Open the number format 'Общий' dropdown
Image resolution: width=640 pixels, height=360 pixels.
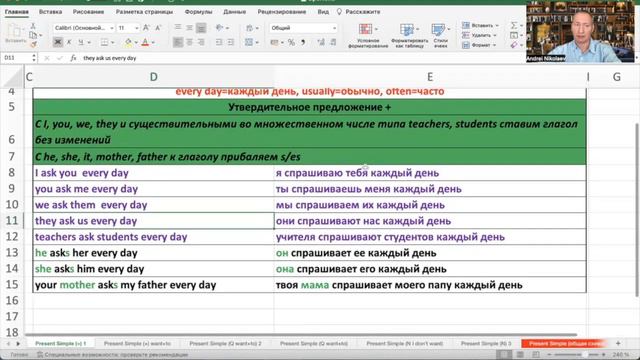(303, 28)
